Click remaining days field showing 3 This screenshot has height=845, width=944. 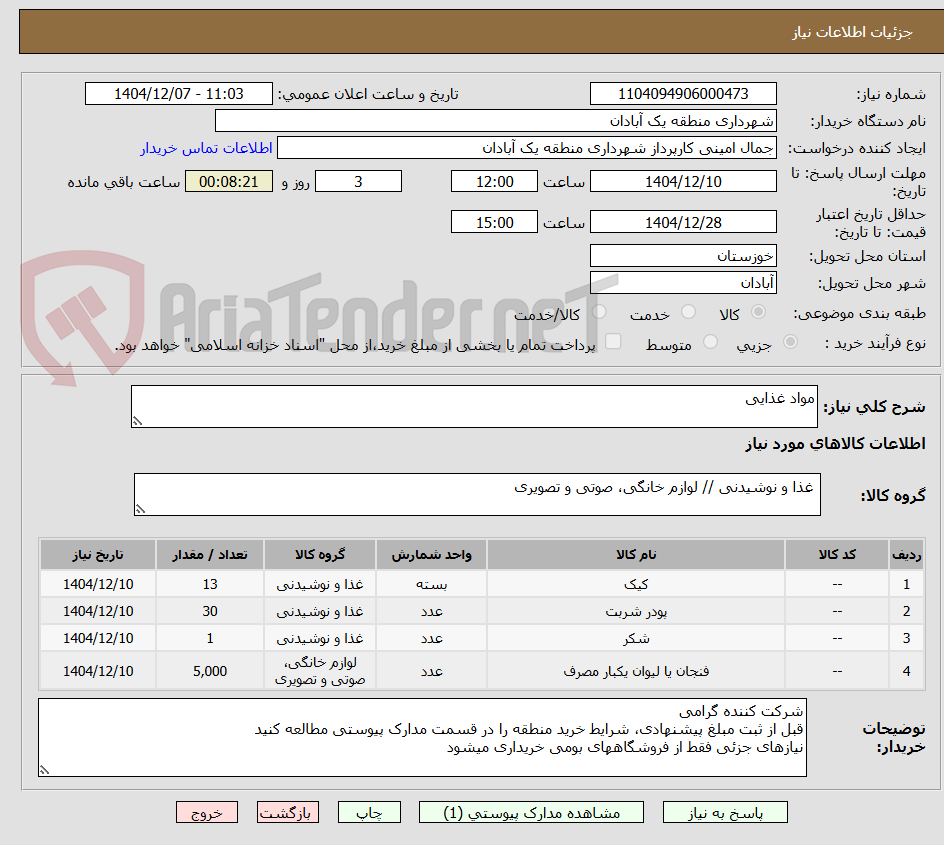coord(358,181)
